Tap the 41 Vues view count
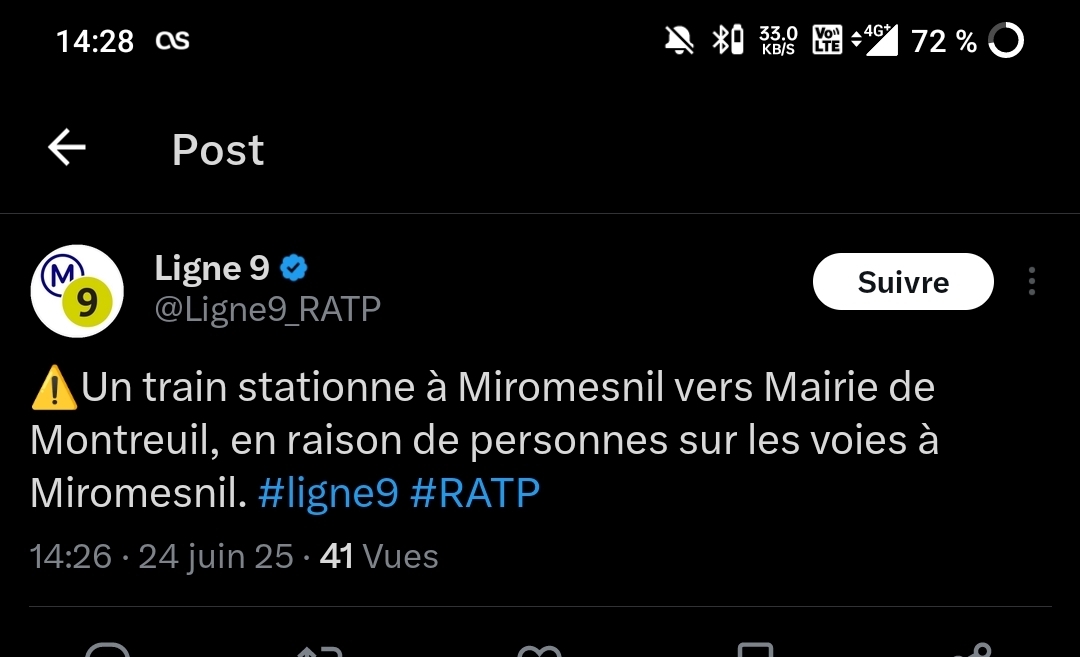This screenshot has width=1080, height=657. (379, 556)
